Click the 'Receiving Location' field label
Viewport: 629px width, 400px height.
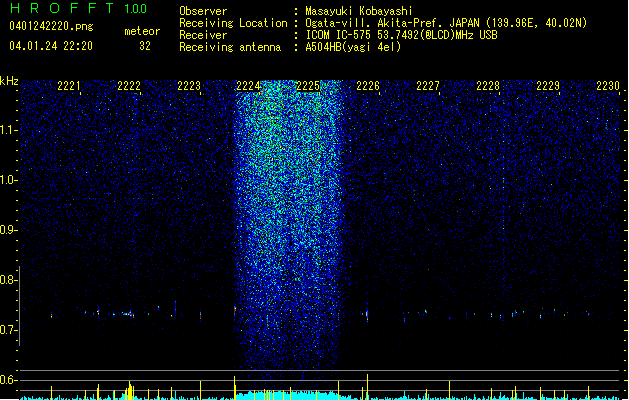233,23
